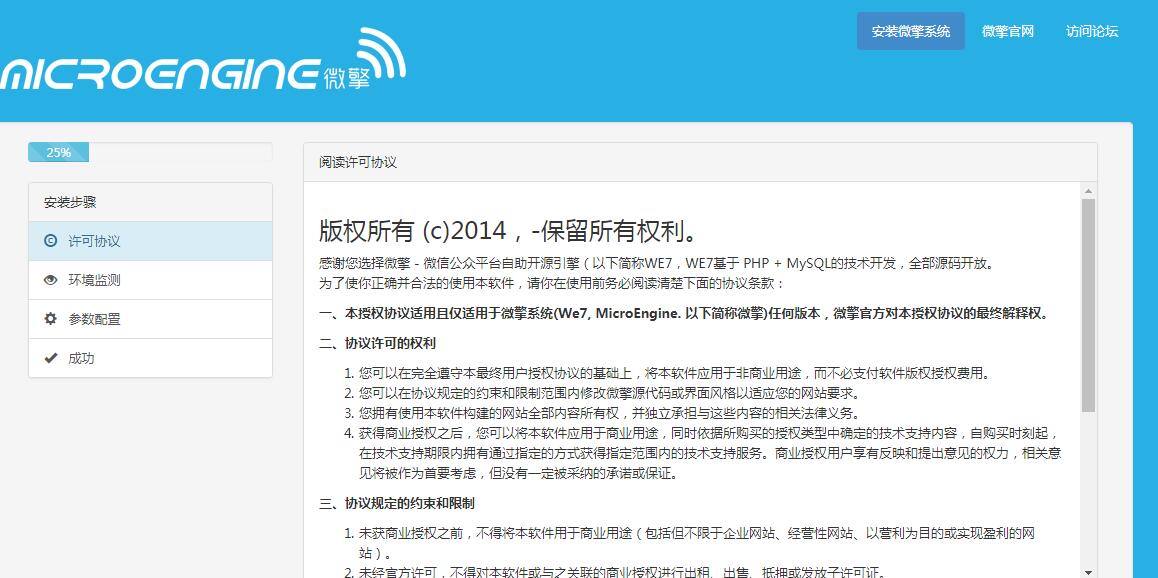Visit the 访问论坛 forum link
The image size is (1158, 578).
(1092, 30)
